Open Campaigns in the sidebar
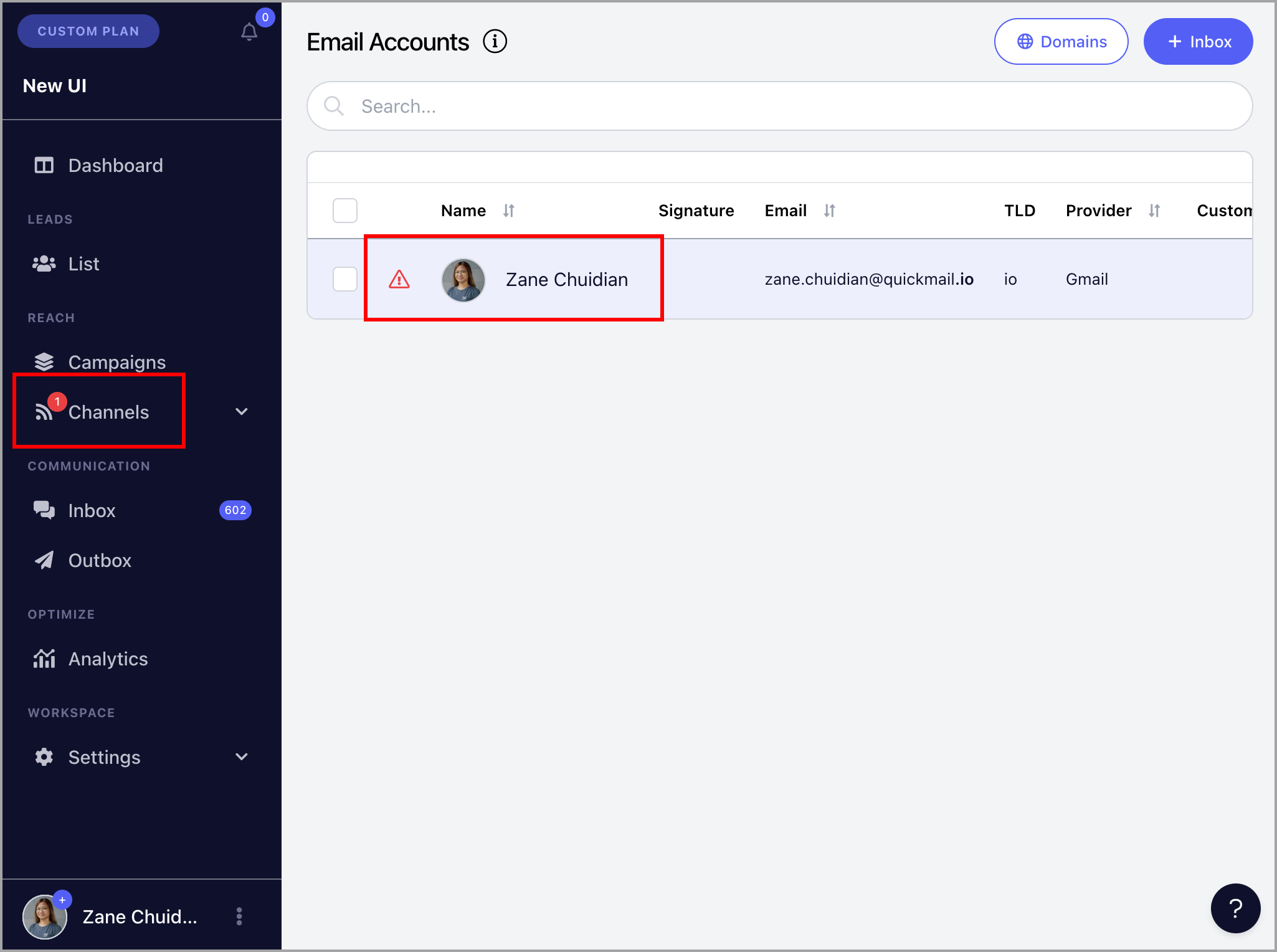 point(116,362)
